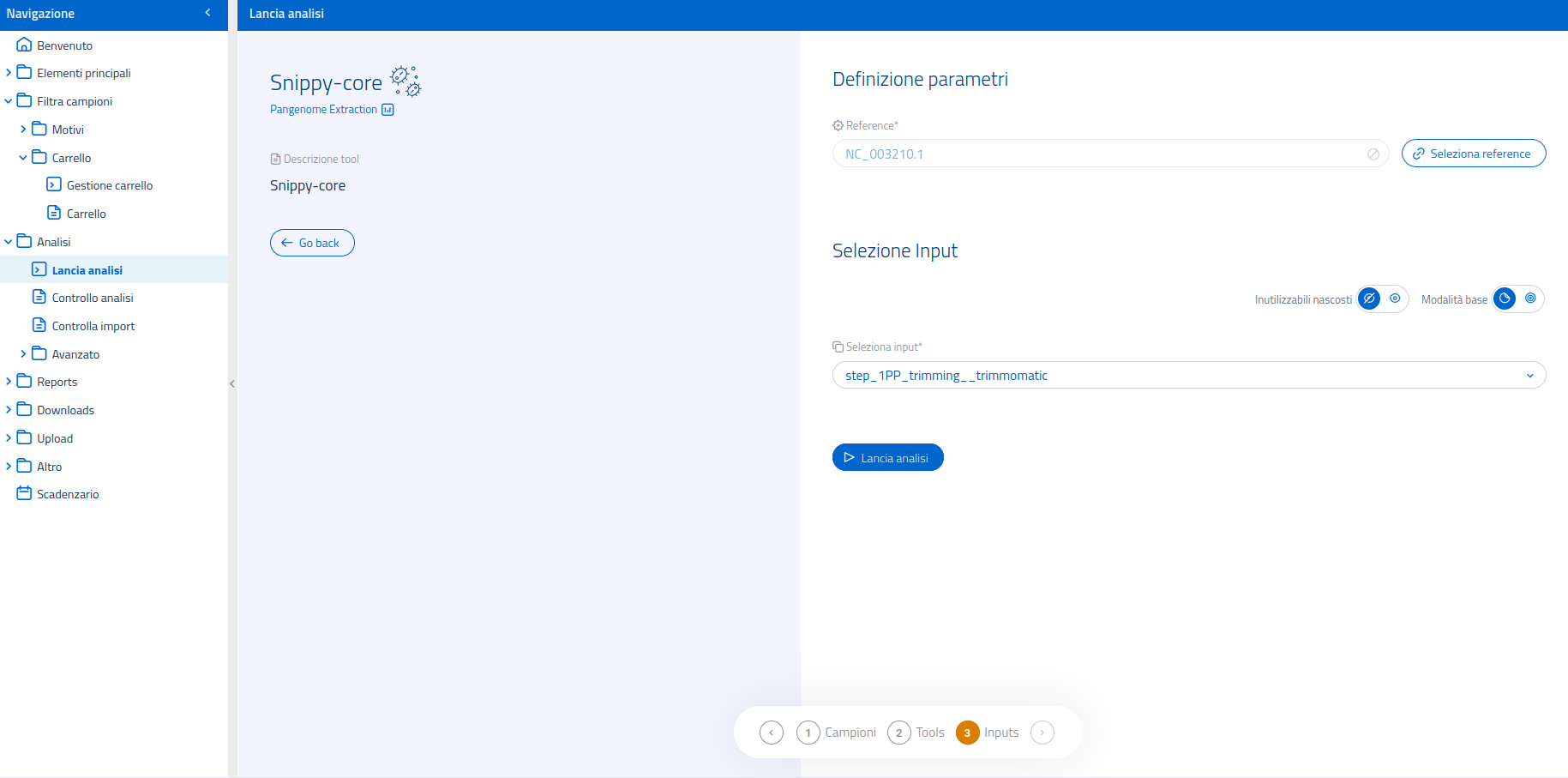Screen dimensions: 1568x778
Task: Click the Benvenuto home icon
Action: pyautogui.click(x=24, y=45)
